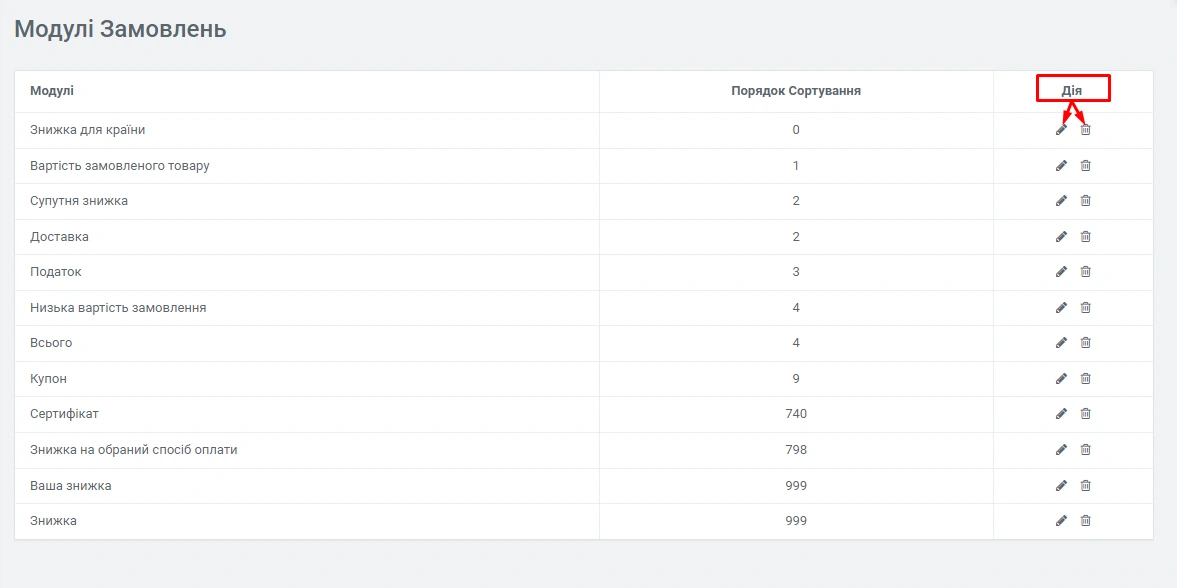Click the 'Порядок Сортування' column header
This screenshot has width=1177, height=588.
click(796, 91)
